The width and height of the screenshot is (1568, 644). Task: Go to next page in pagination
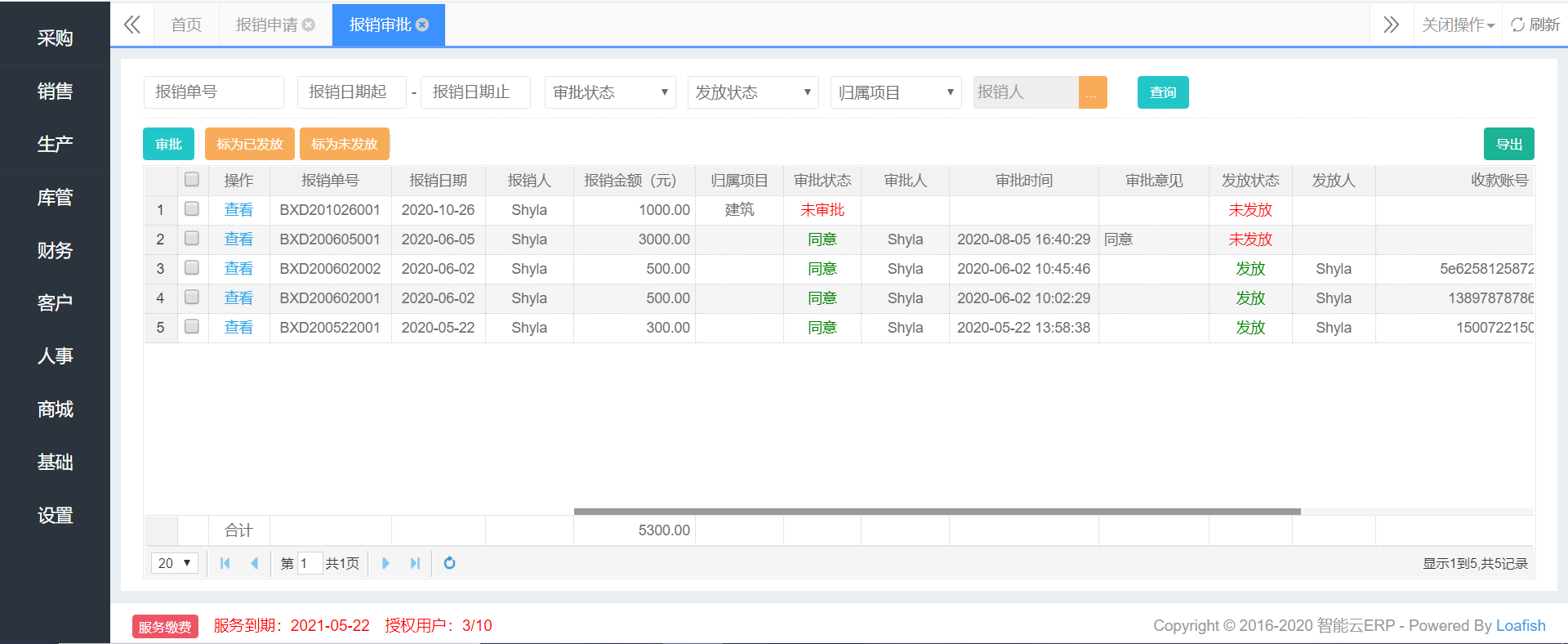click(x=385, y=563)
